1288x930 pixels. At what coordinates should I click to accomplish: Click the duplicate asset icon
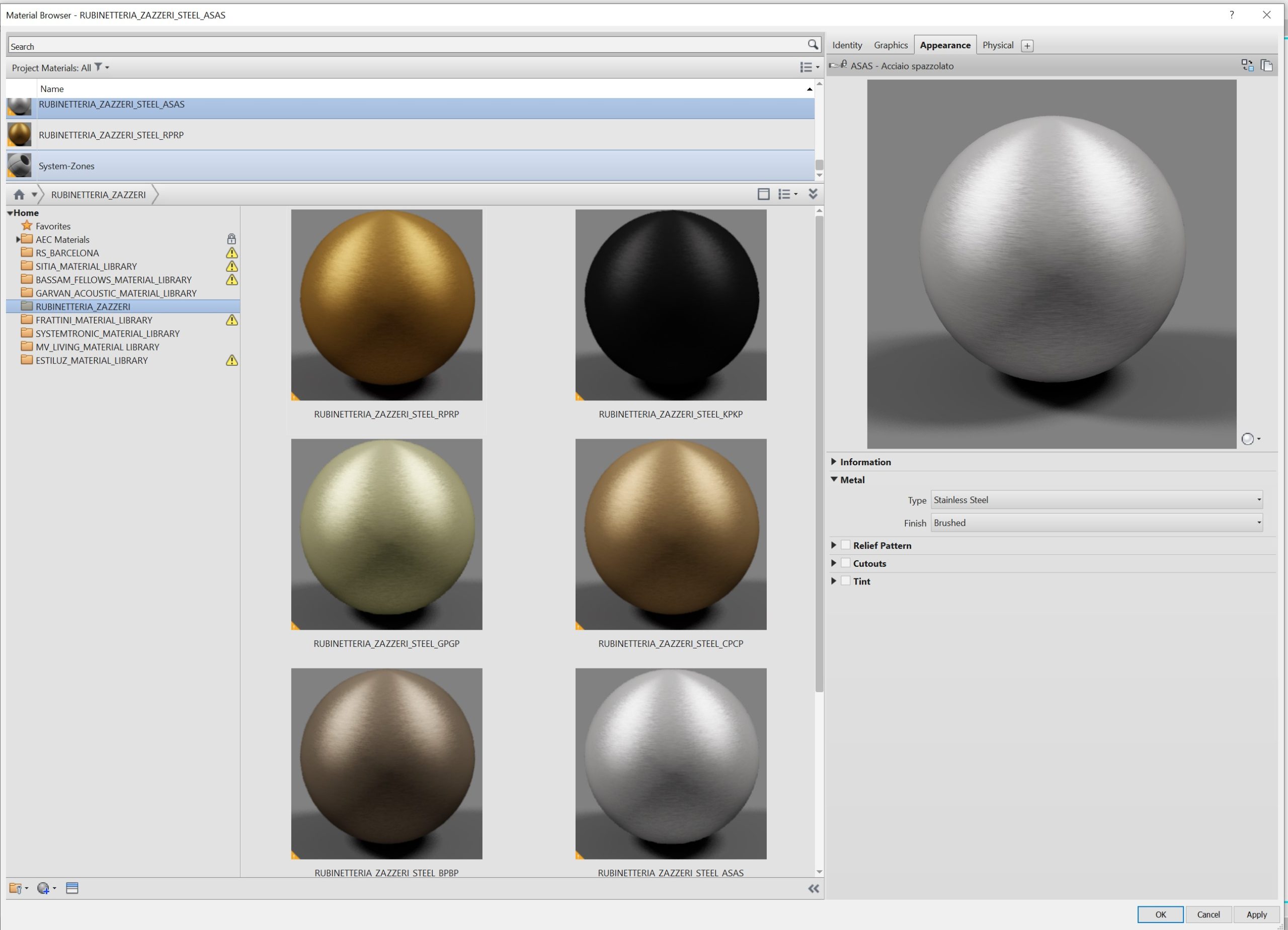click(x=1266, y=65)
